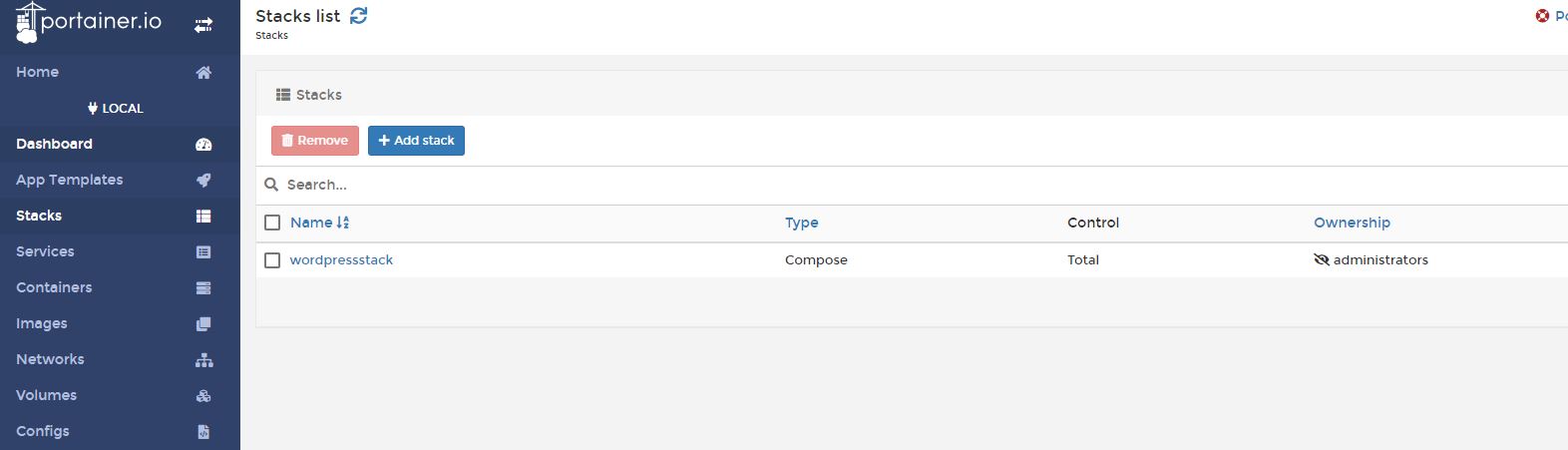This screenshot has width=1568, height=450.
Task: Check the wordpressstack row checkbox
Action: pos(272,259)
